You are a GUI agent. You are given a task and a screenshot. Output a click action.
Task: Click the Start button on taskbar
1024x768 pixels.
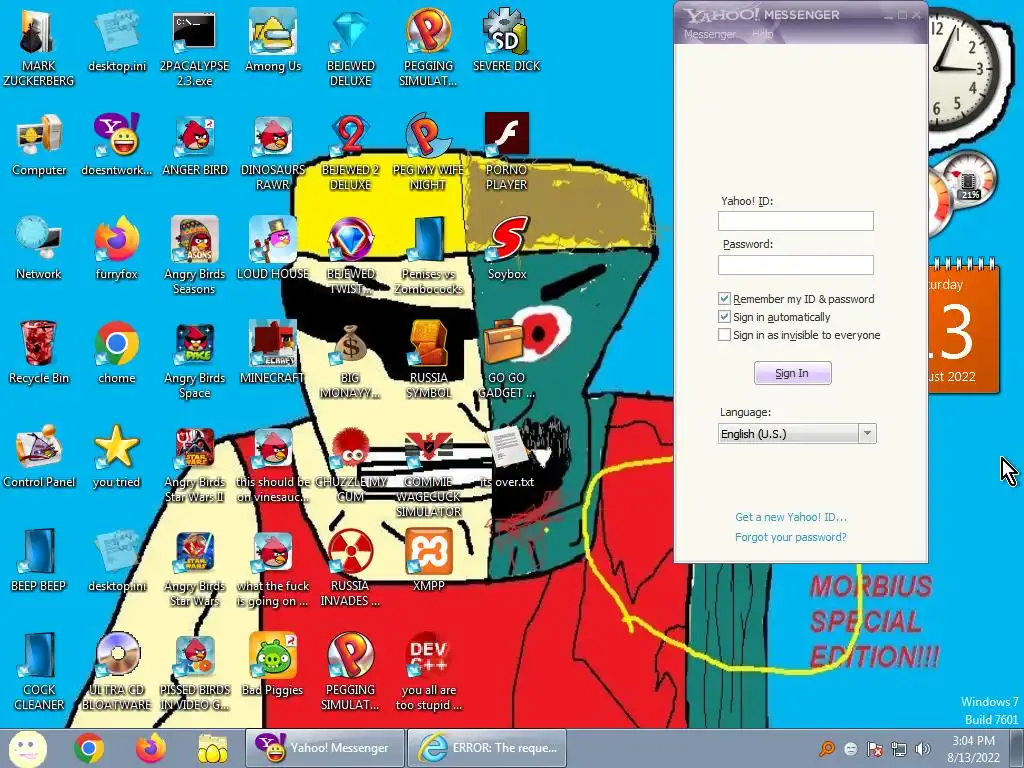pos(27,748)
